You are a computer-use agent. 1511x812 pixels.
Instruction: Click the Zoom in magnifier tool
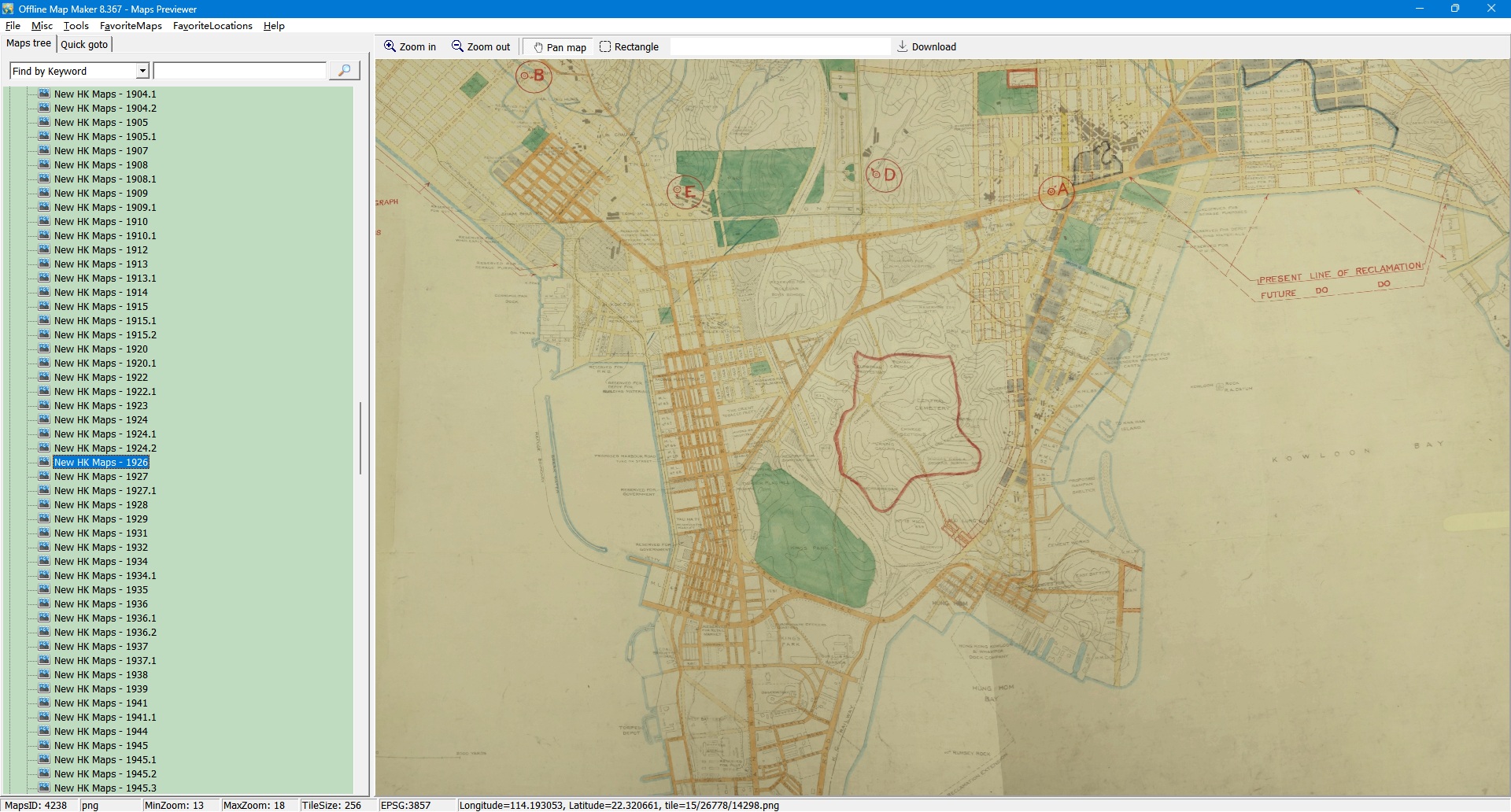pos(409,47)
